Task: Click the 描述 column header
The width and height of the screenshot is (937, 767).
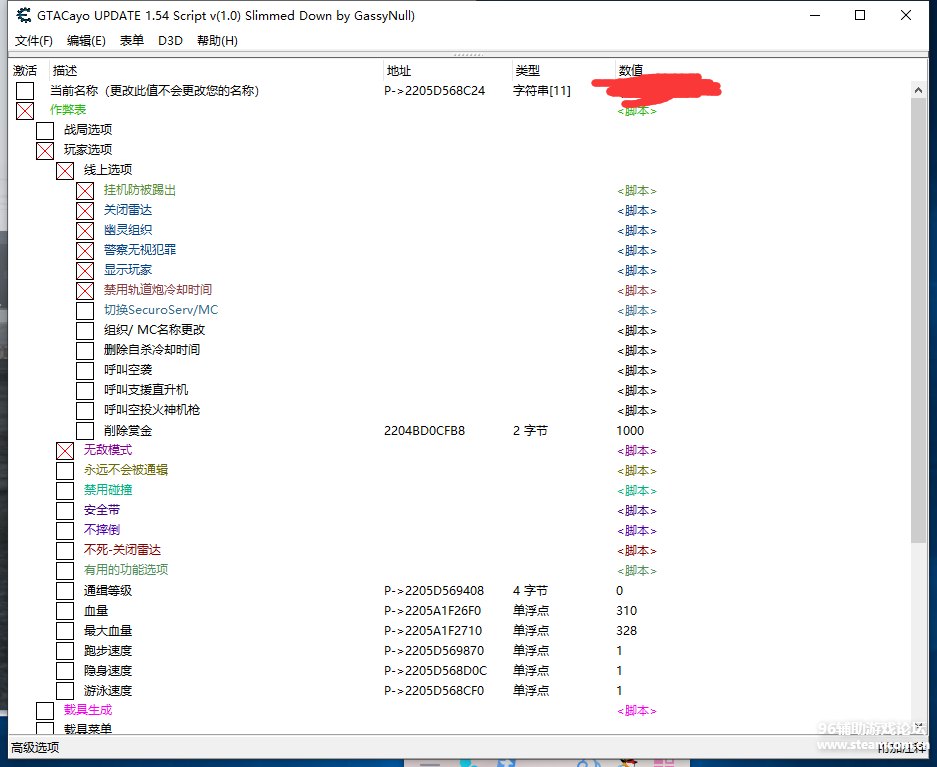Action: (x=65, y=71)
